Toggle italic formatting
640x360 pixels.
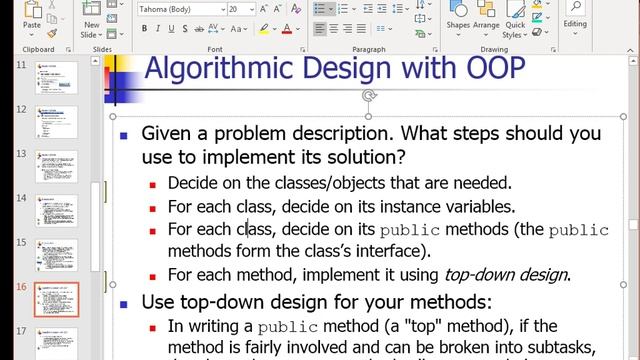pos(158,29)
